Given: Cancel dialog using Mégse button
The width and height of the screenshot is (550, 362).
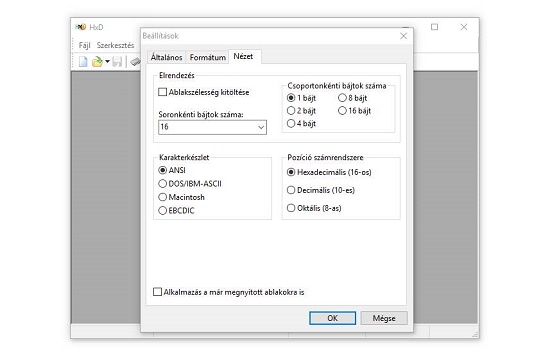Looking at the screenshot, I should pyautogui.click(x=384, y=318).
